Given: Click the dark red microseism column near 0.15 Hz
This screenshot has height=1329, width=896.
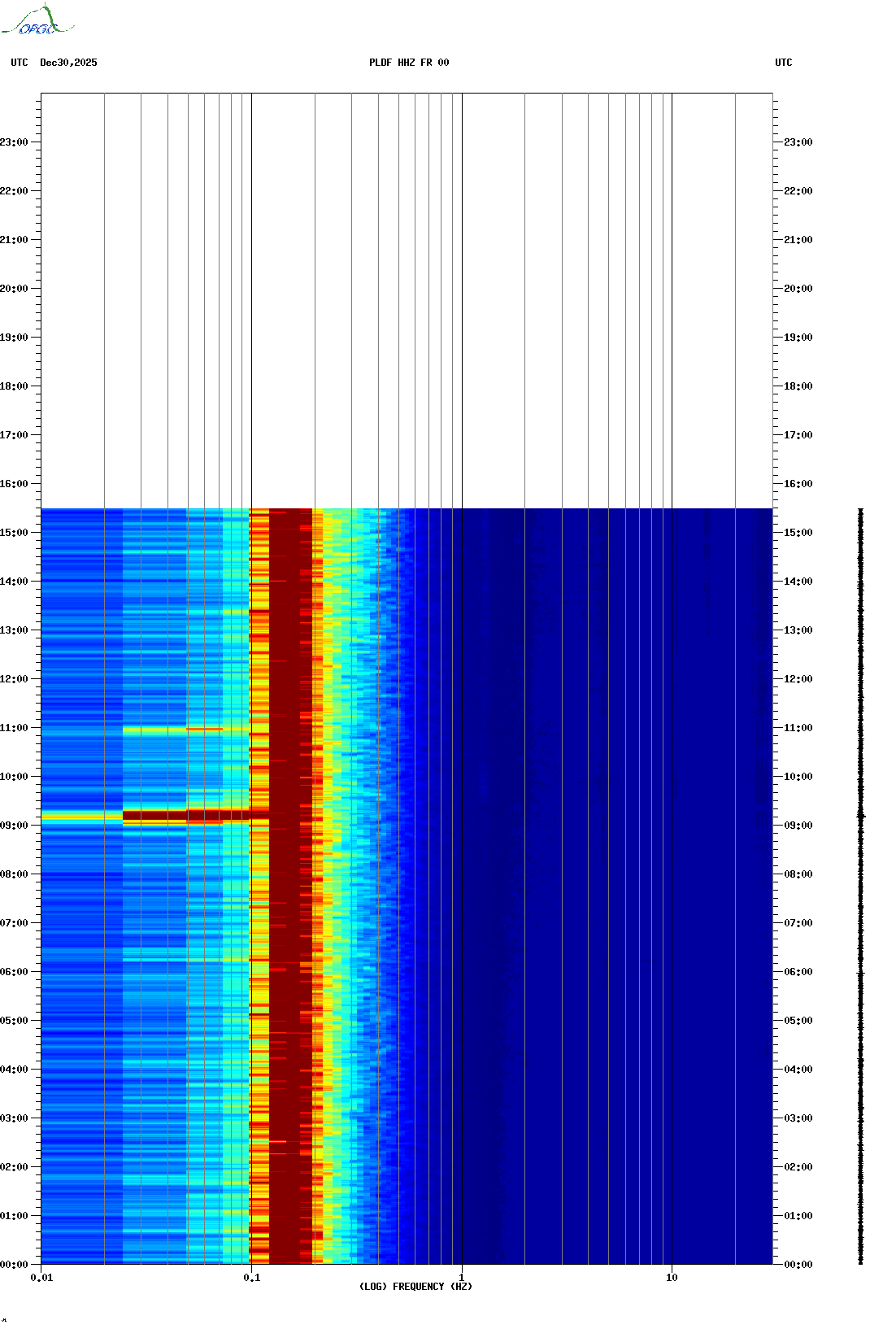Looking at the screenshot, I should point(290,886).
